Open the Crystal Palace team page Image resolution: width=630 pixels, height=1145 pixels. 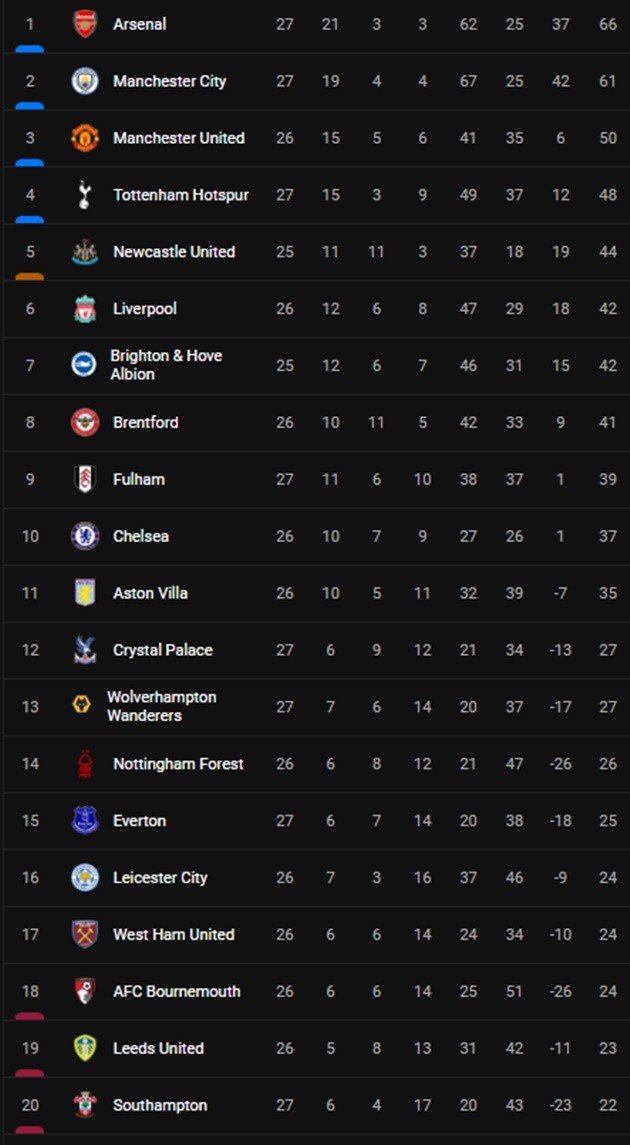point(162,650)
